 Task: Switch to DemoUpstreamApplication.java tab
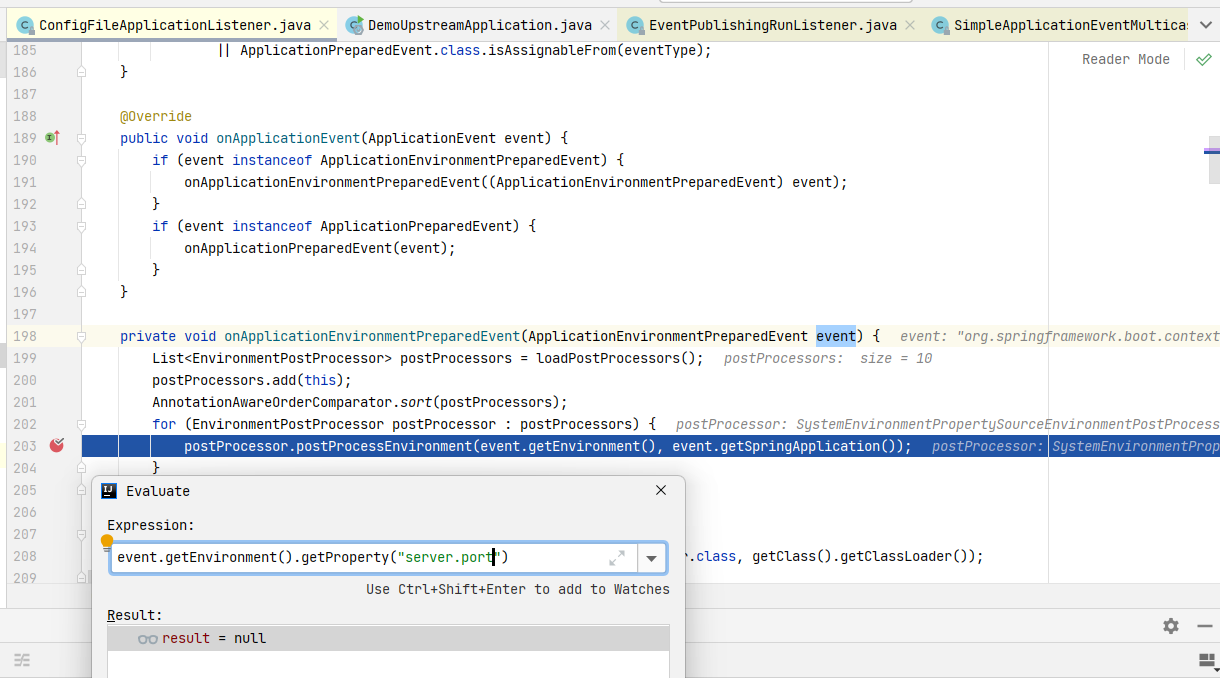click(x=479, y=25)
